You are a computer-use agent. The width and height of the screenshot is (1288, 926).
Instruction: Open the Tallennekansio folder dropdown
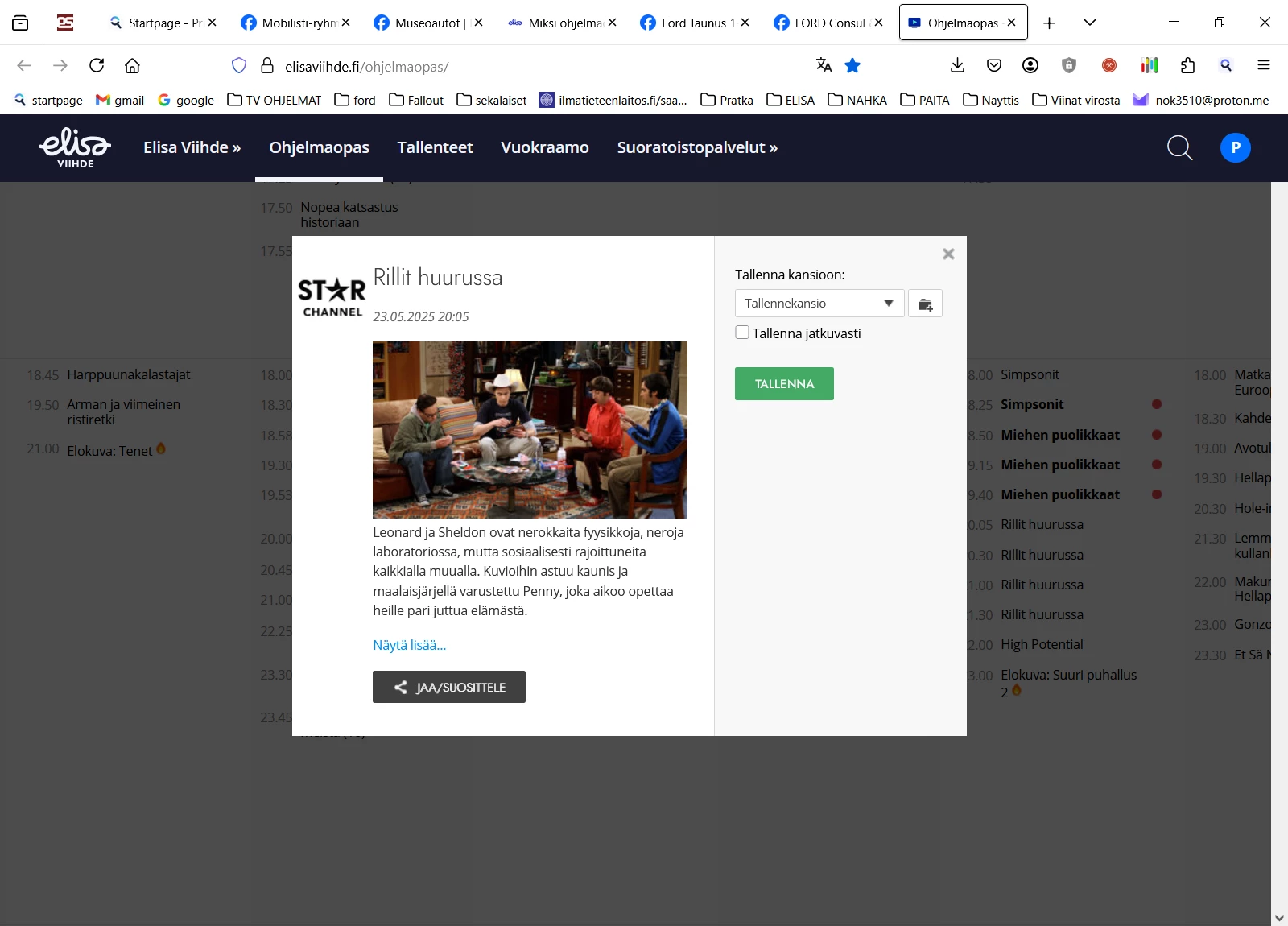coord(819,304)
